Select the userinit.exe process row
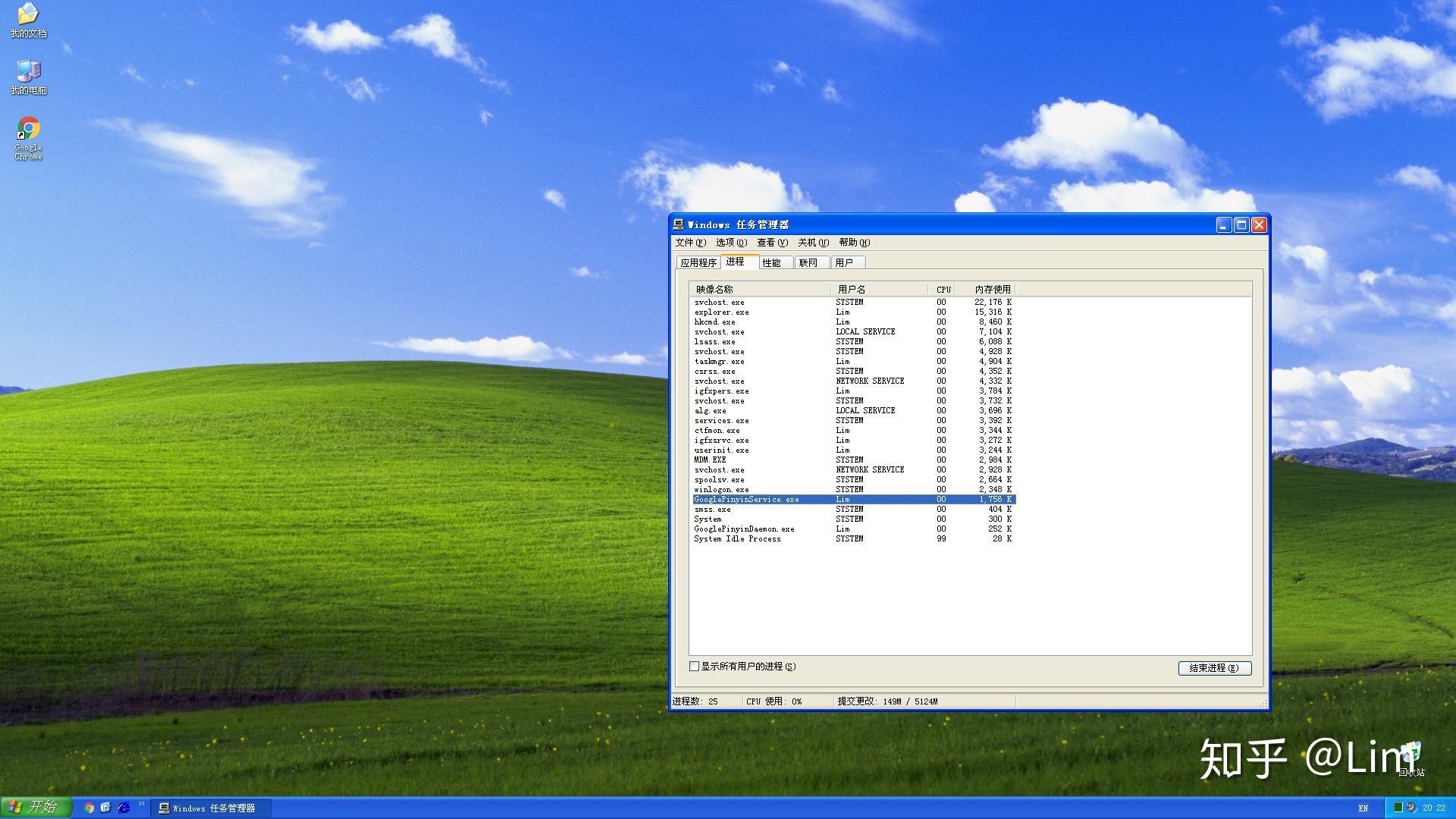The width and height of the screenshot is (1456, 819). click(x=853, y=450)
